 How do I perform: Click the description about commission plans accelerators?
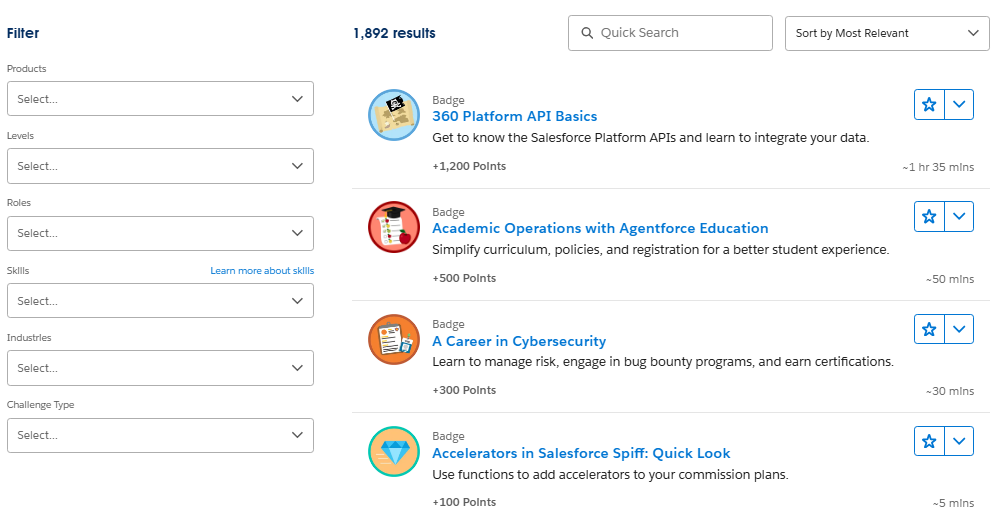(610, 475)
